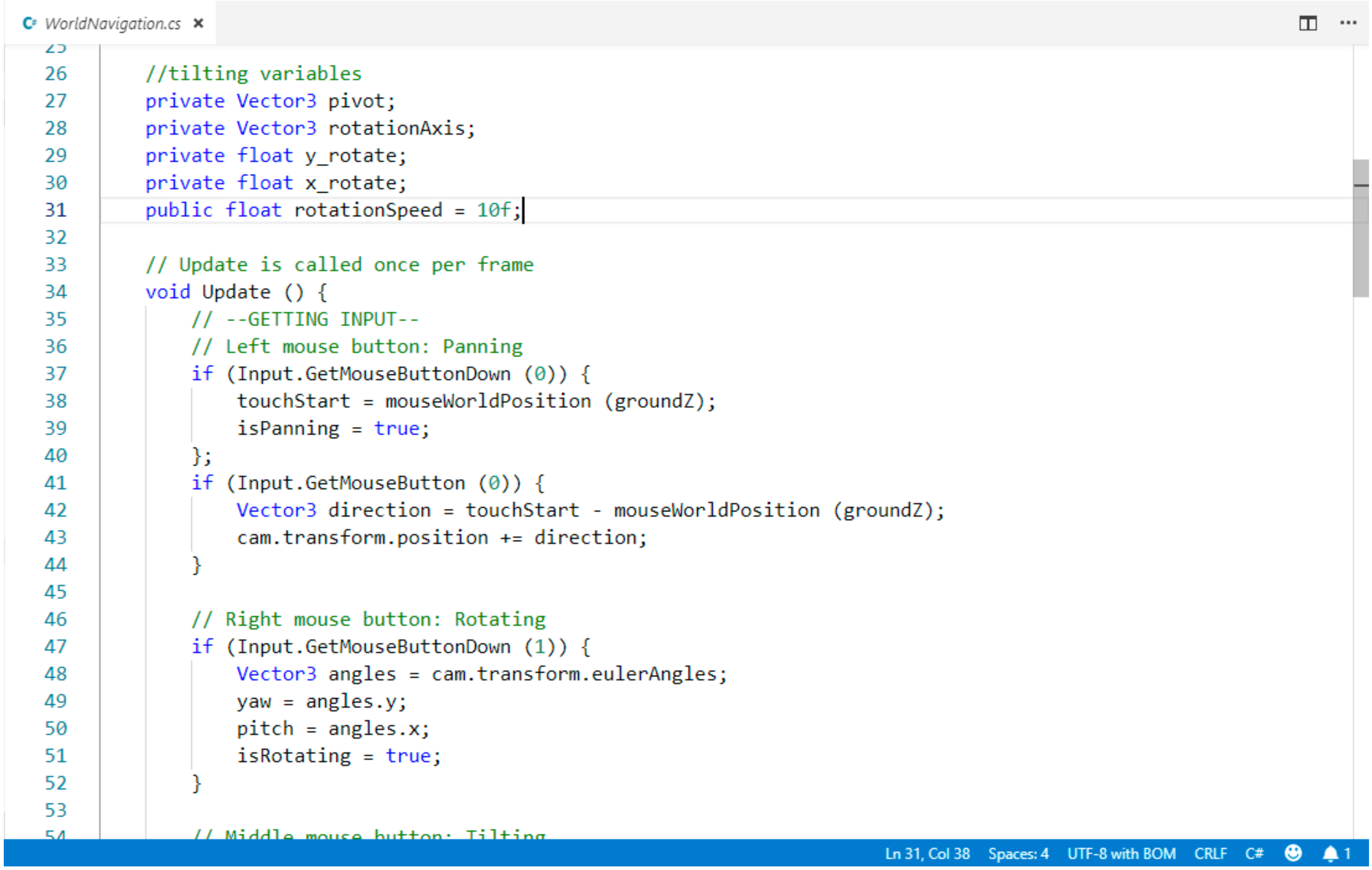Place cursor on rotationSpeed variable

click(x=367, y=210)
